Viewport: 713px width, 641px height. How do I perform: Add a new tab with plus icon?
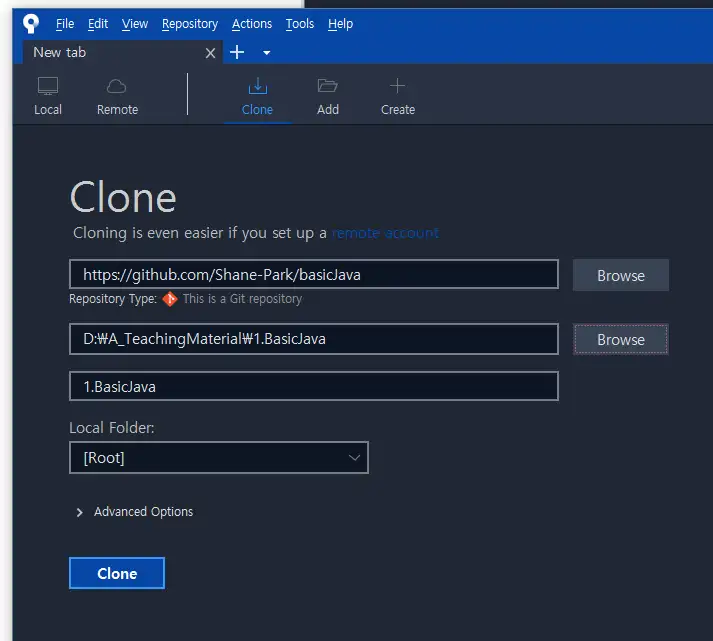tap(237, 52)
